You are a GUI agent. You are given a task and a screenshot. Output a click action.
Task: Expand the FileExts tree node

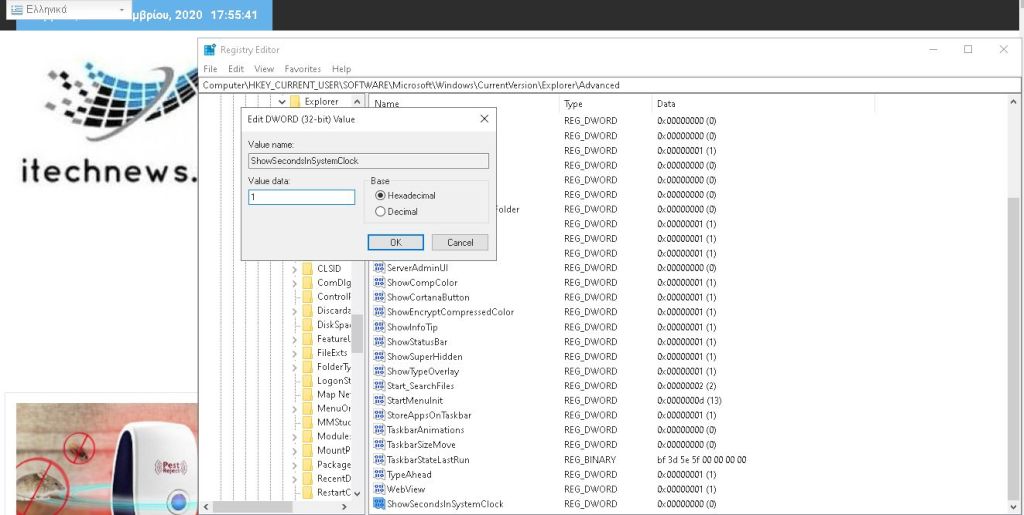click(x=295, y=352)
